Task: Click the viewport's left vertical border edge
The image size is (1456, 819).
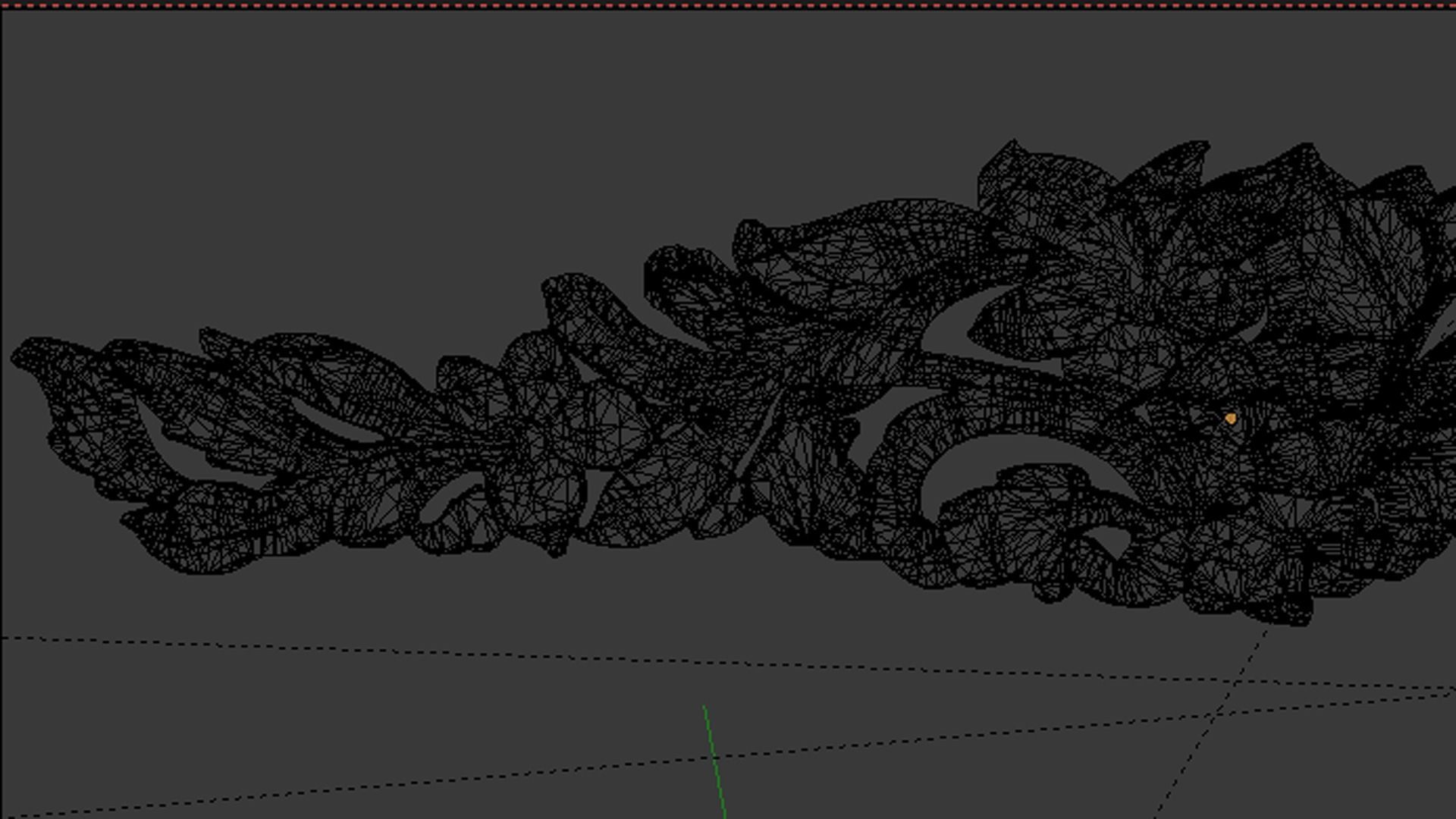Action: coord(2,409)
